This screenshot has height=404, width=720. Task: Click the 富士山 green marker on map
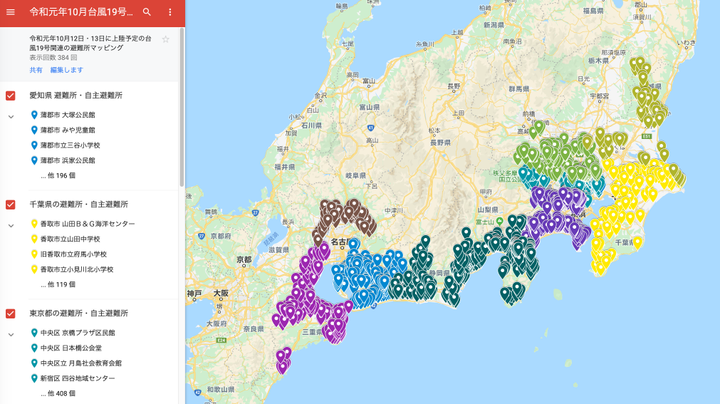[x=500, y=222]
